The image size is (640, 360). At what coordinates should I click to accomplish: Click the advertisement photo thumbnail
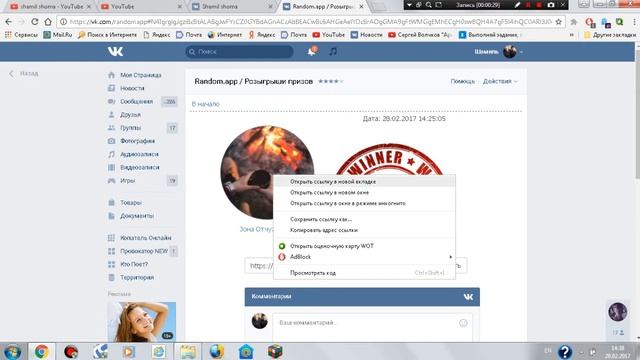(142, 322)
